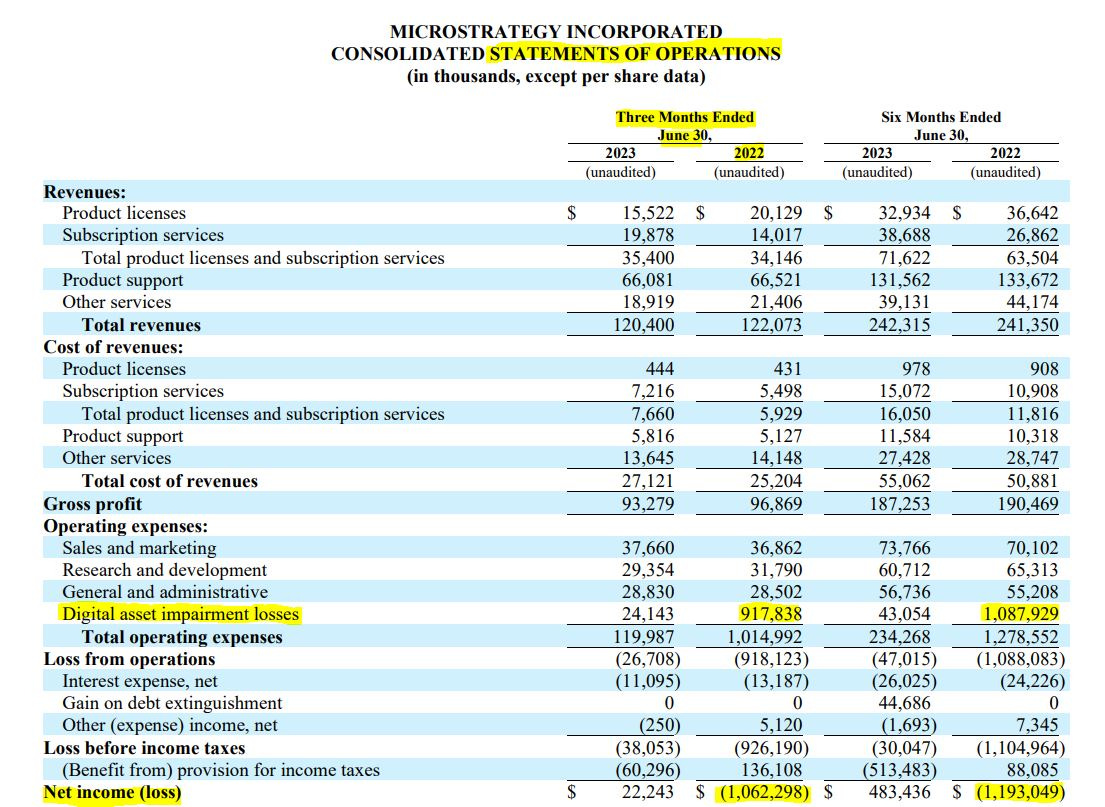
Task: Click highlighted net loss (1,062,298)
Action: pos(763,792)
